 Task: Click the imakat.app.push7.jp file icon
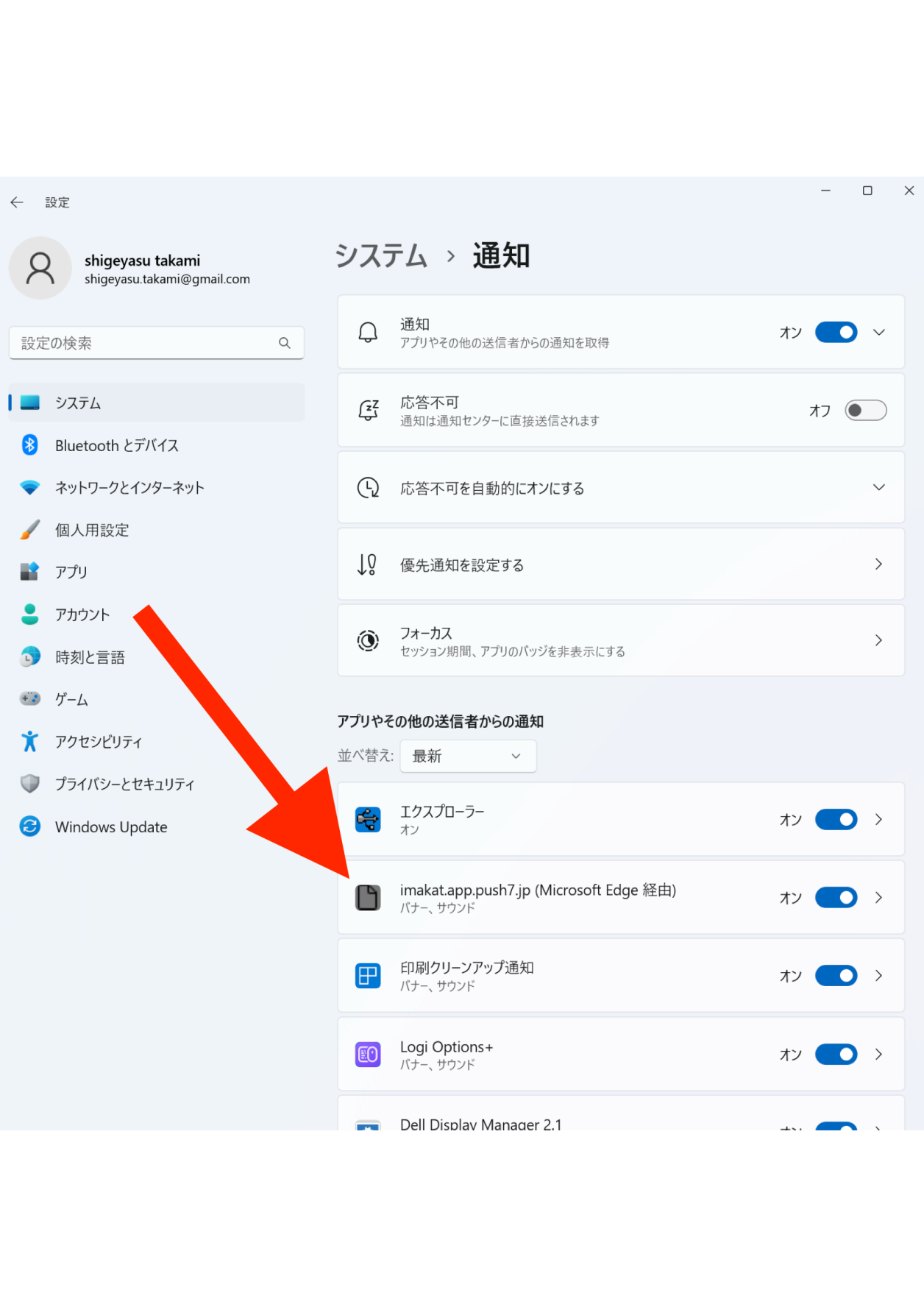click(x=368, y=898)
